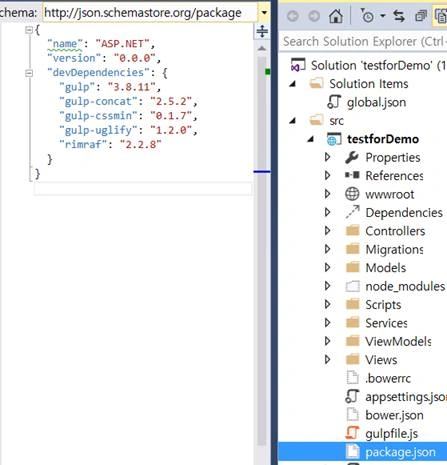The height and width of the screenshot is (465, 447).
Task: Expand the Properties node
Action: click(x=328, y=157)
